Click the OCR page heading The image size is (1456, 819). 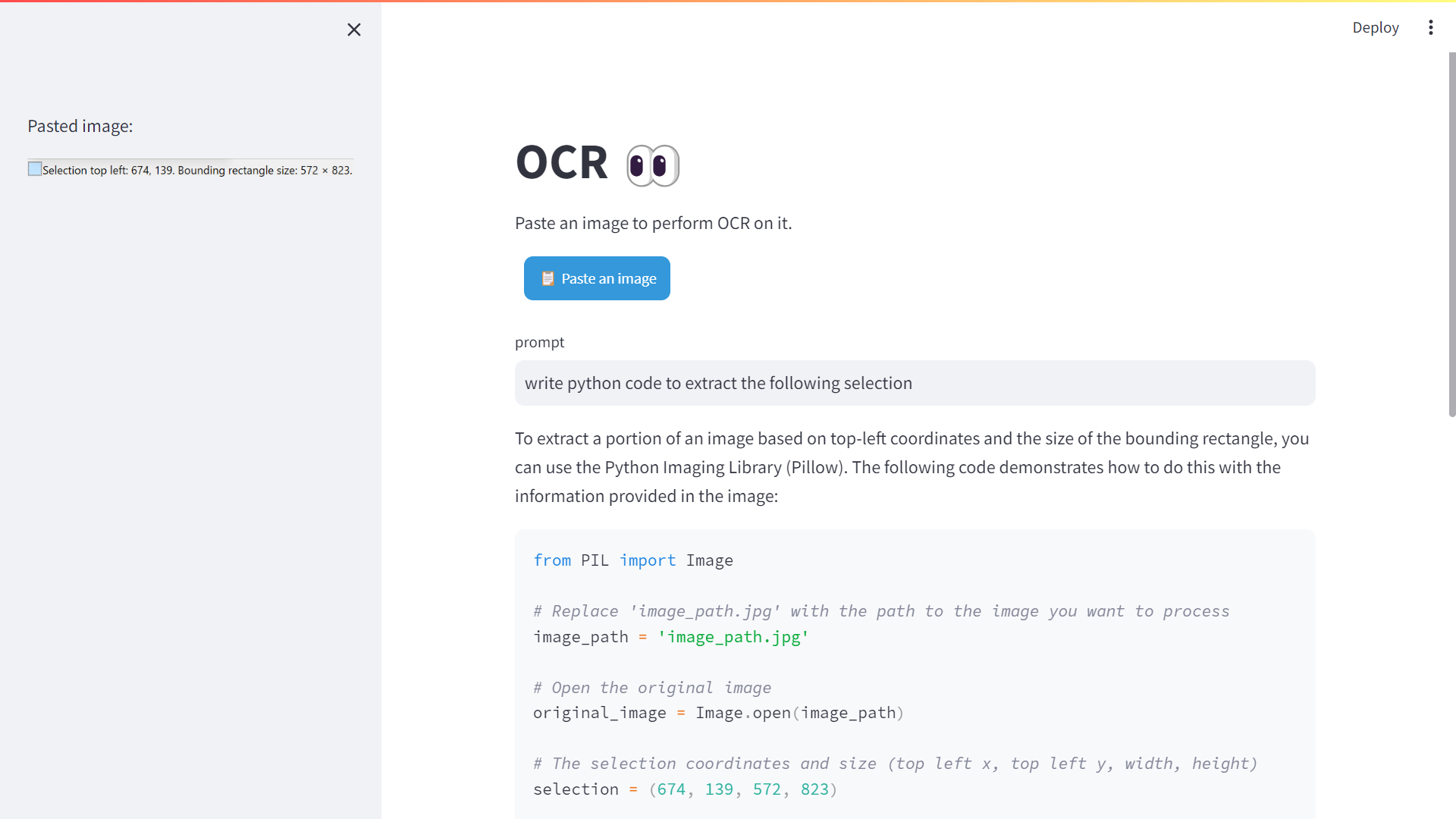click(x=562, y=162)
